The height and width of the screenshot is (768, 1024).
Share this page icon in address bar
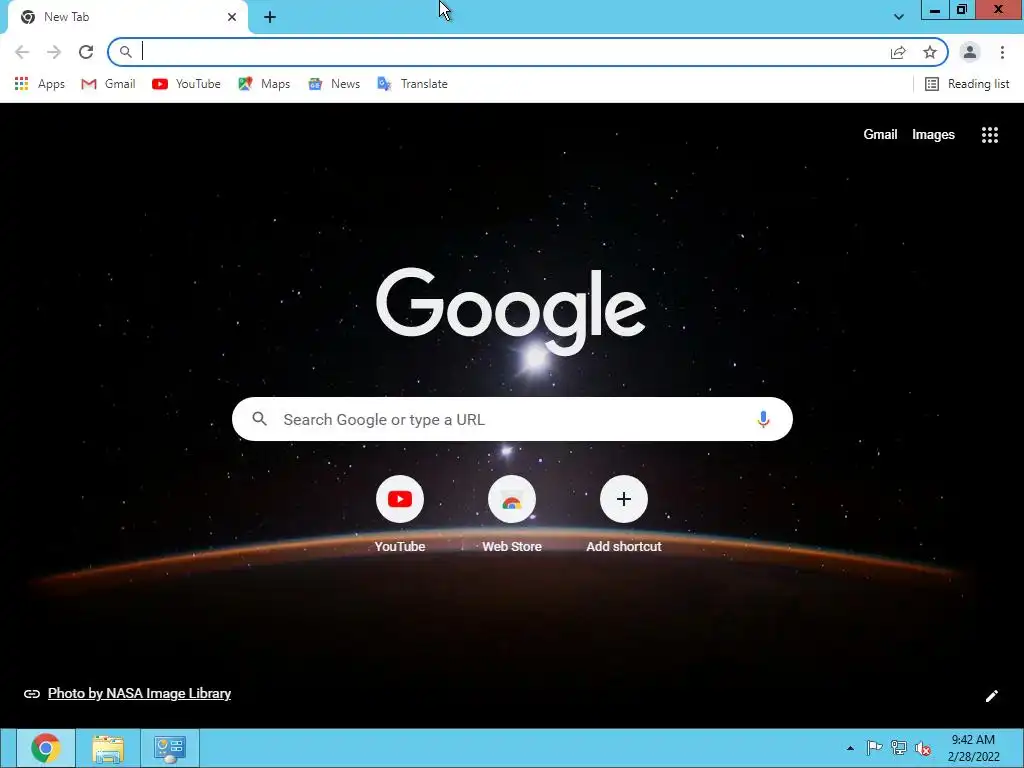[898, 52]
